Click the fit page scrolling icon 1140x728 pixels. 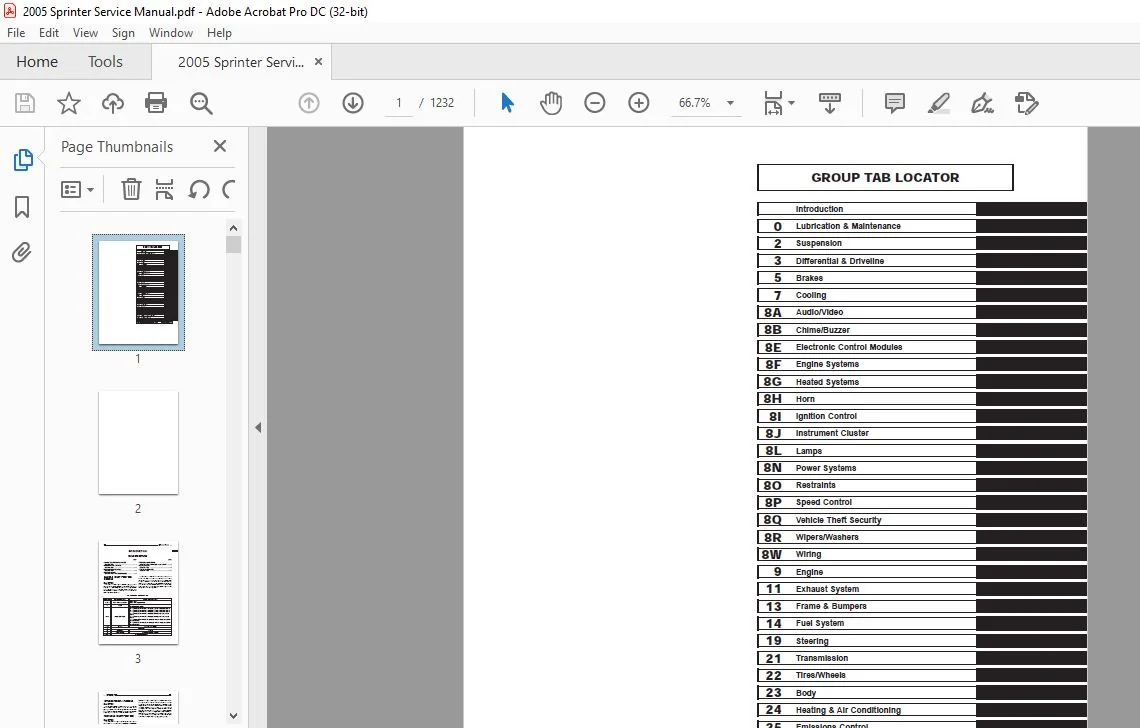click(x=773, y=103)
